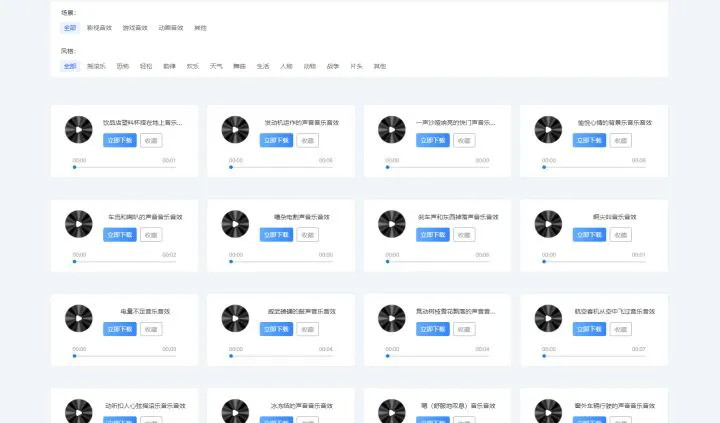
Task: Seek the progress bar of 电量不足
Action: click(x=124, y=356)
